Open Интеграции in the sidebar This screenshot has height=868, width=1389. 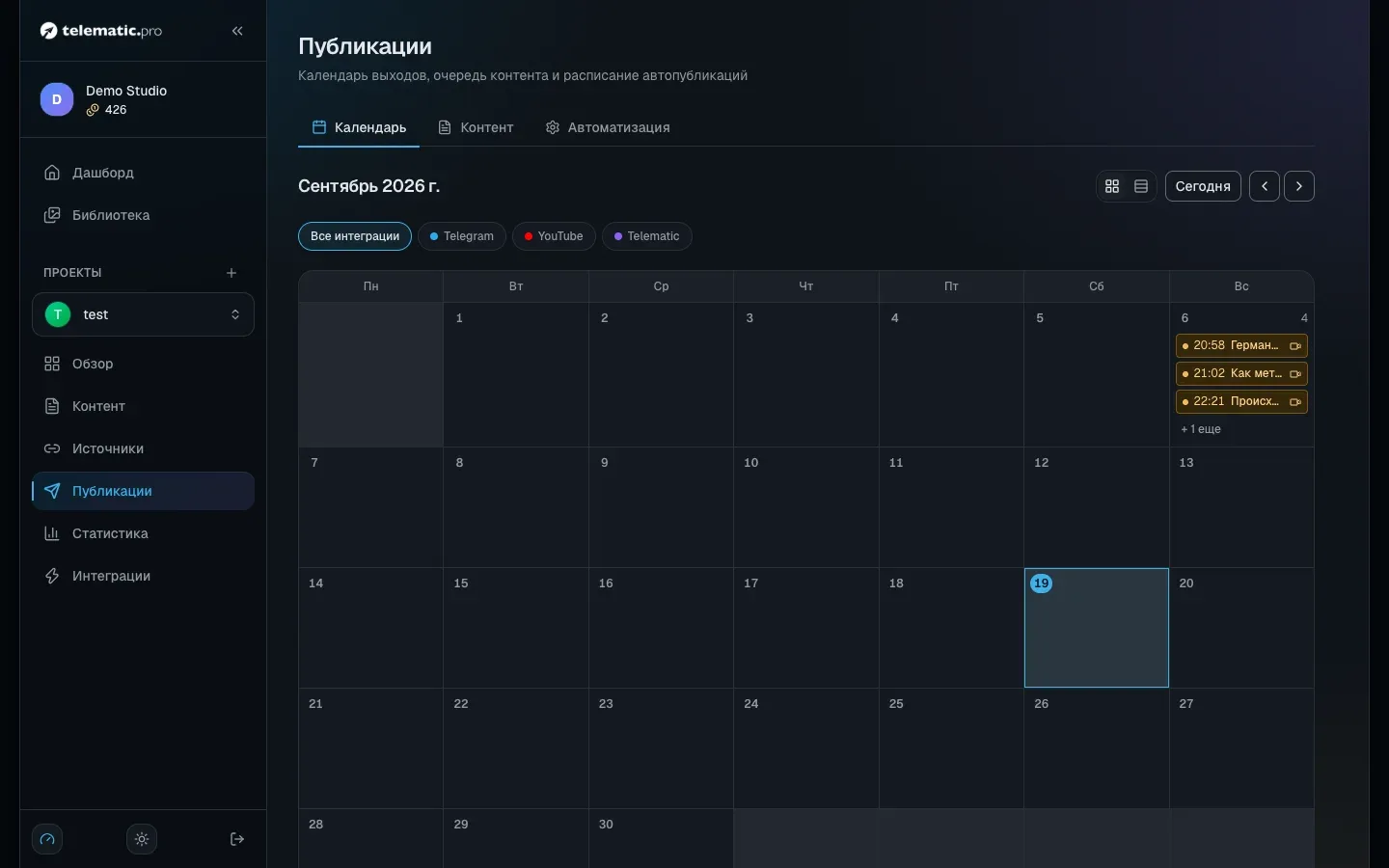click(143, 576)
